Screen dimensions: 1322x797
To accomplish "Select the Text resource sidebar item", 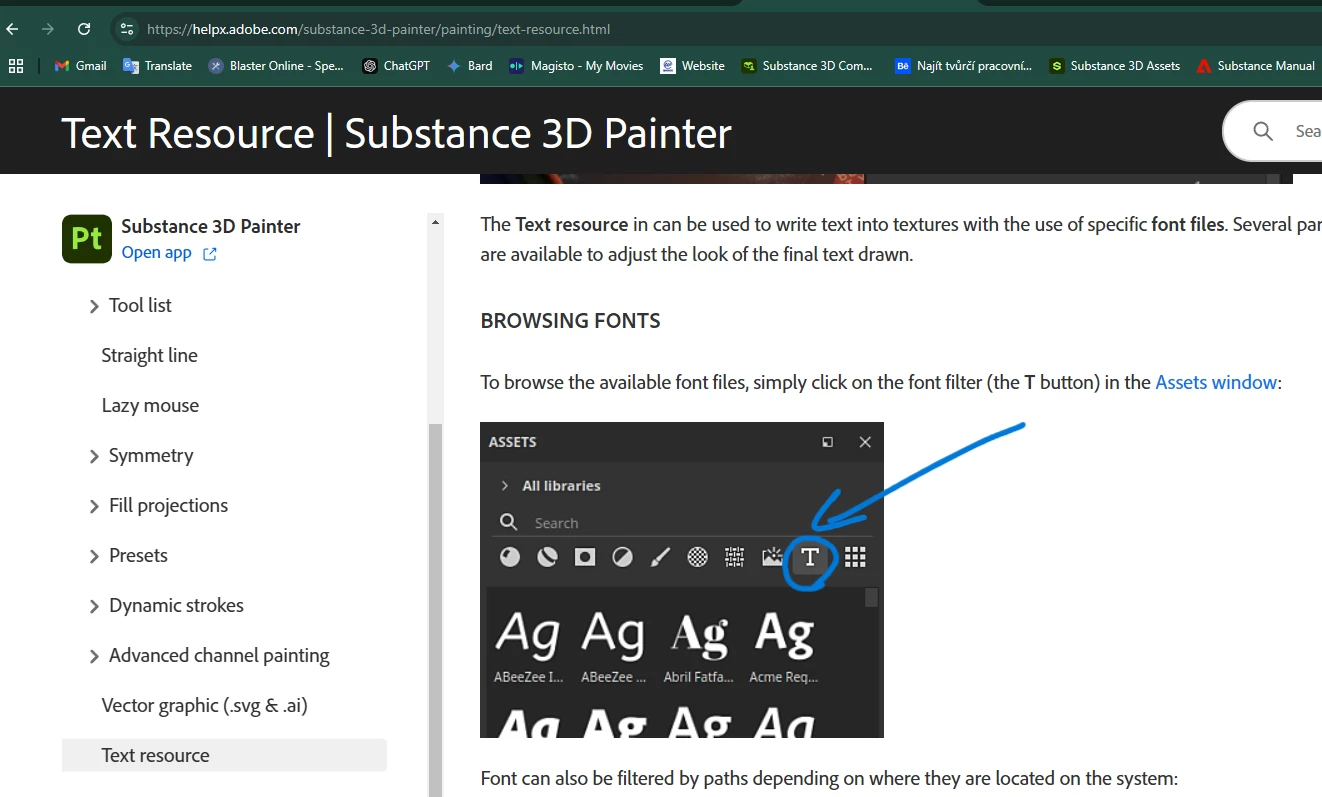I will tap(224, 755).
